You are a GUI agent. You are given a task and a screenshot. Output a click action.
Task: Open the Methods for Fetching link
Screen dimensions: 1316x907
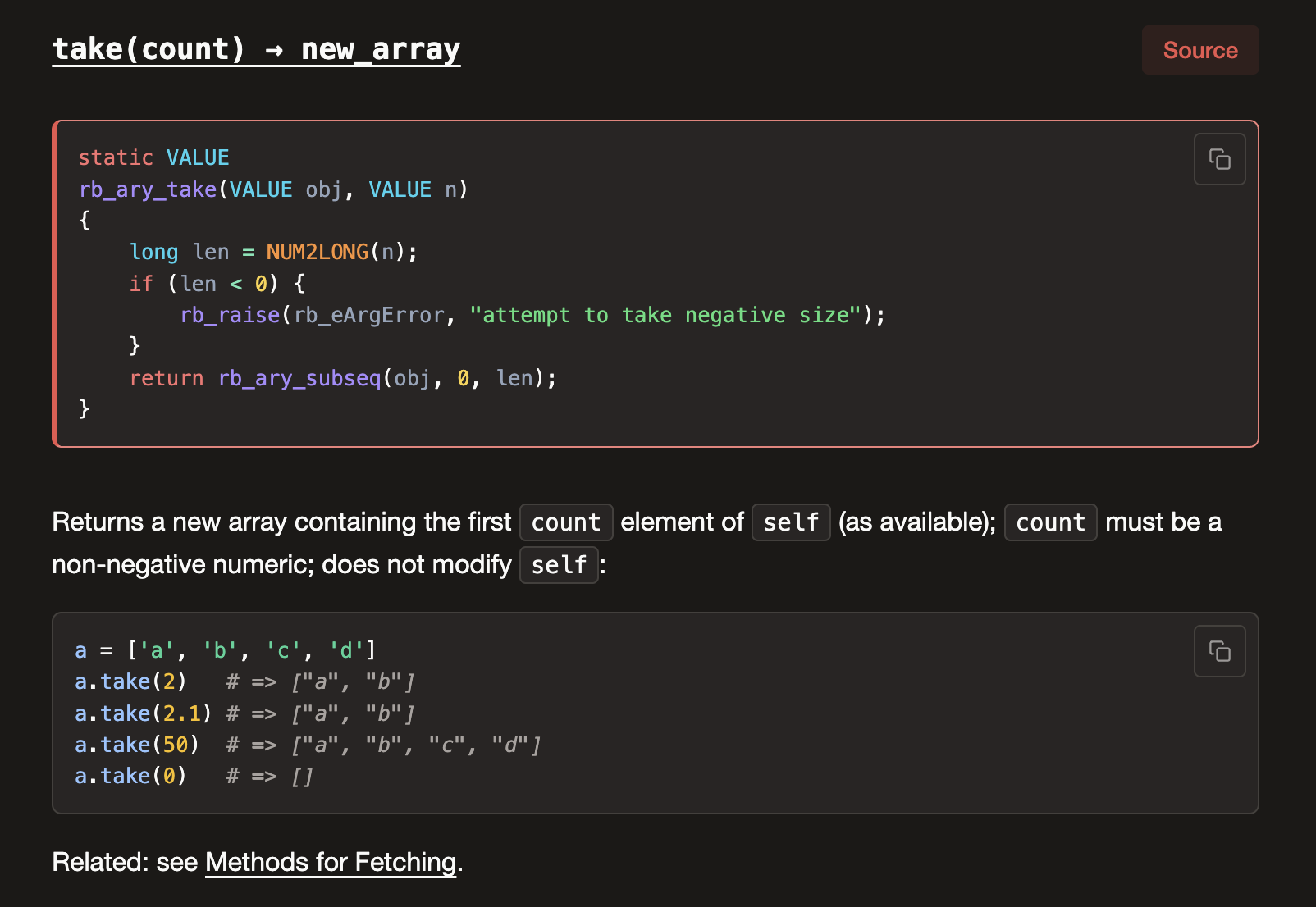click(x=330, y=862)
